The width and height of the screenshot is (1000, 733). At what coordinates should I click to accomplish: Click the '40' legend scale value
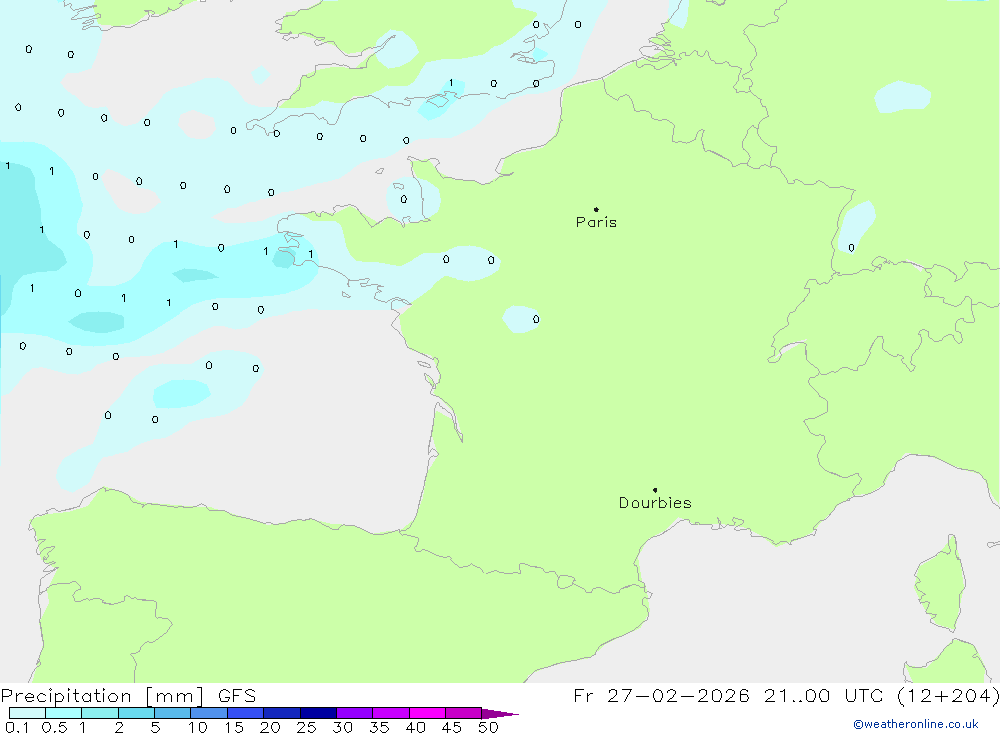pyautogui.click(x=415, y=727)
